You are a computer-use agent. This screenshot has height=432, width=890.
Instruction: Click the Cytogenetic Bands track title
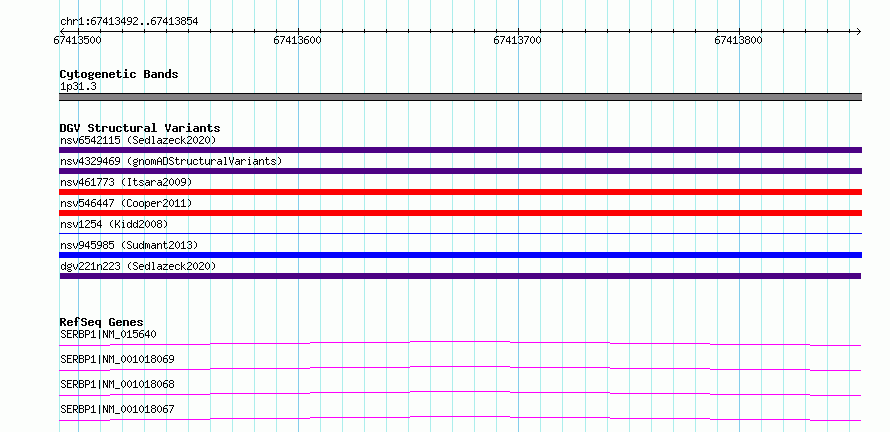click(119, 74)
